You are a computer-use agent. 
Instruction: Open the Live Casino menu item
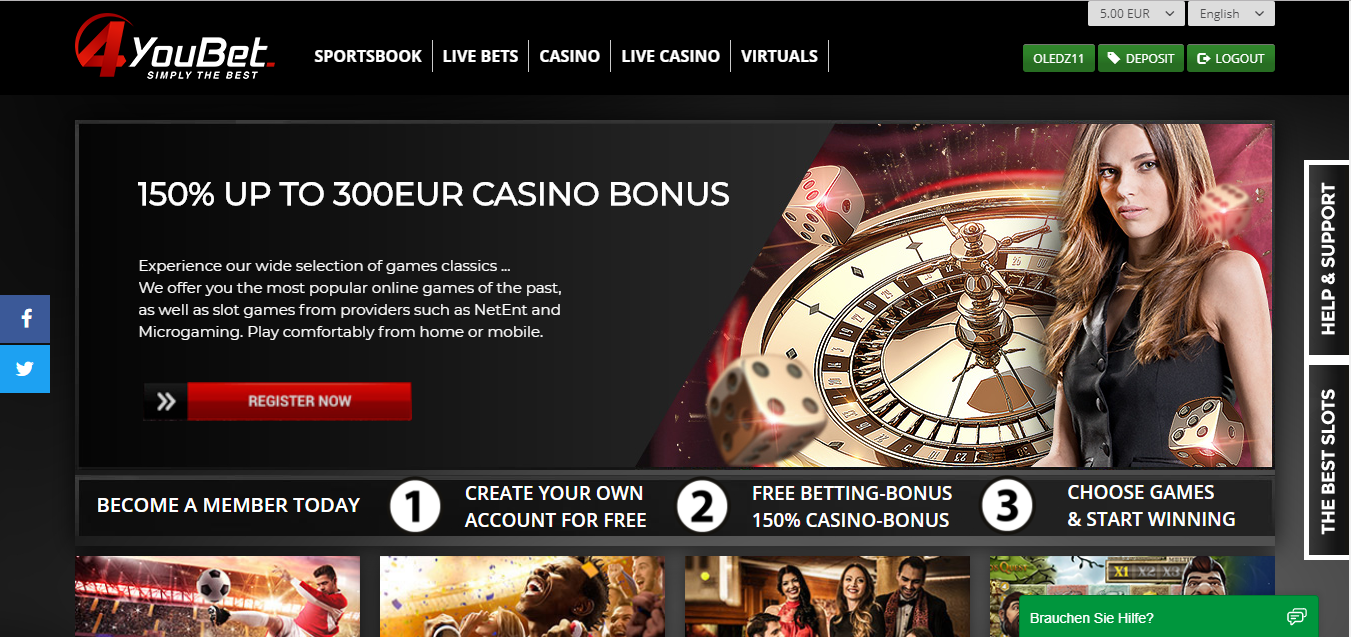click(670, 56)
